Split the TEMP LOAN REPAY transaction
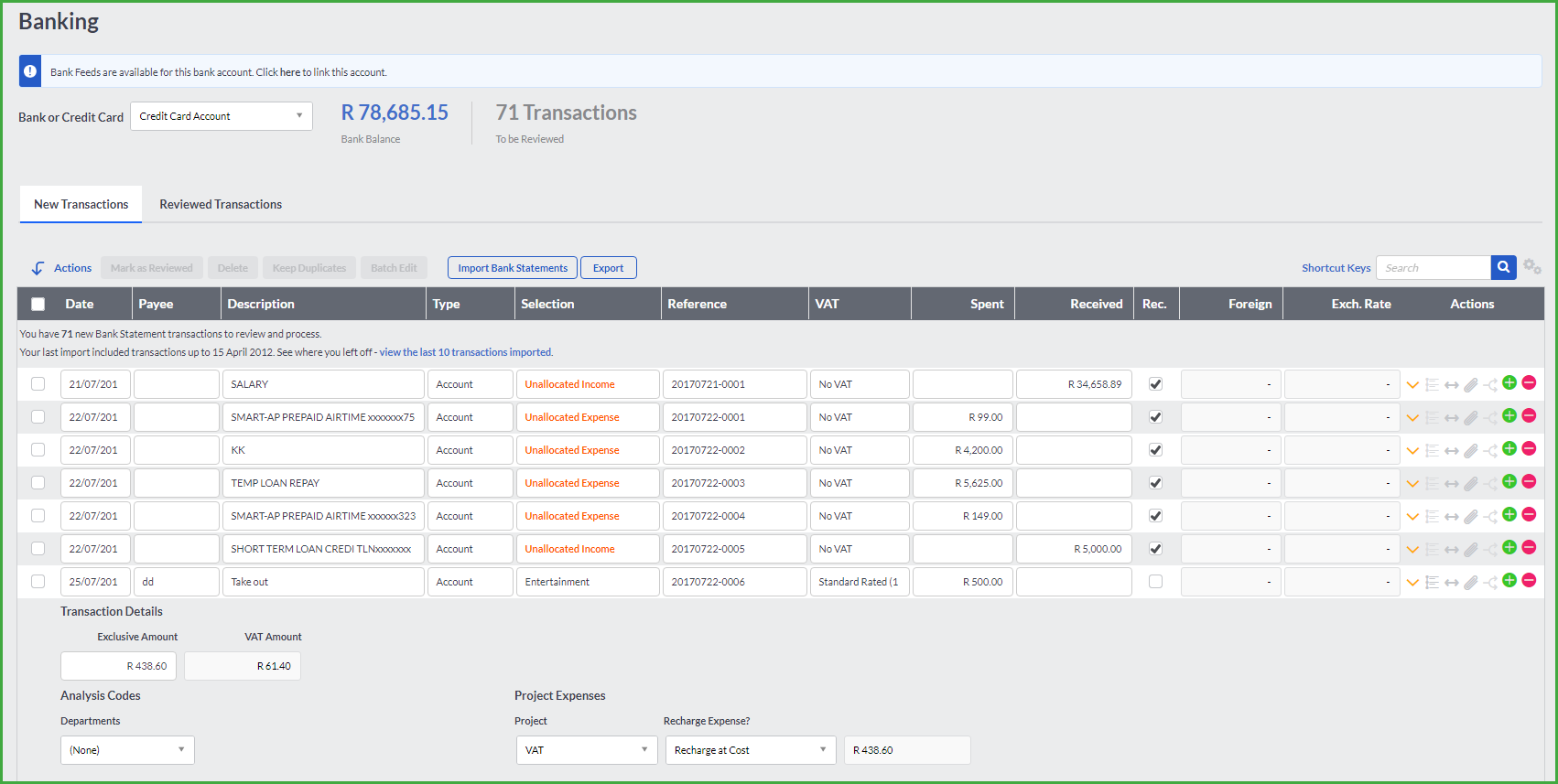1558x784 pixels. pyautogui.click(x=1490, y=484)
